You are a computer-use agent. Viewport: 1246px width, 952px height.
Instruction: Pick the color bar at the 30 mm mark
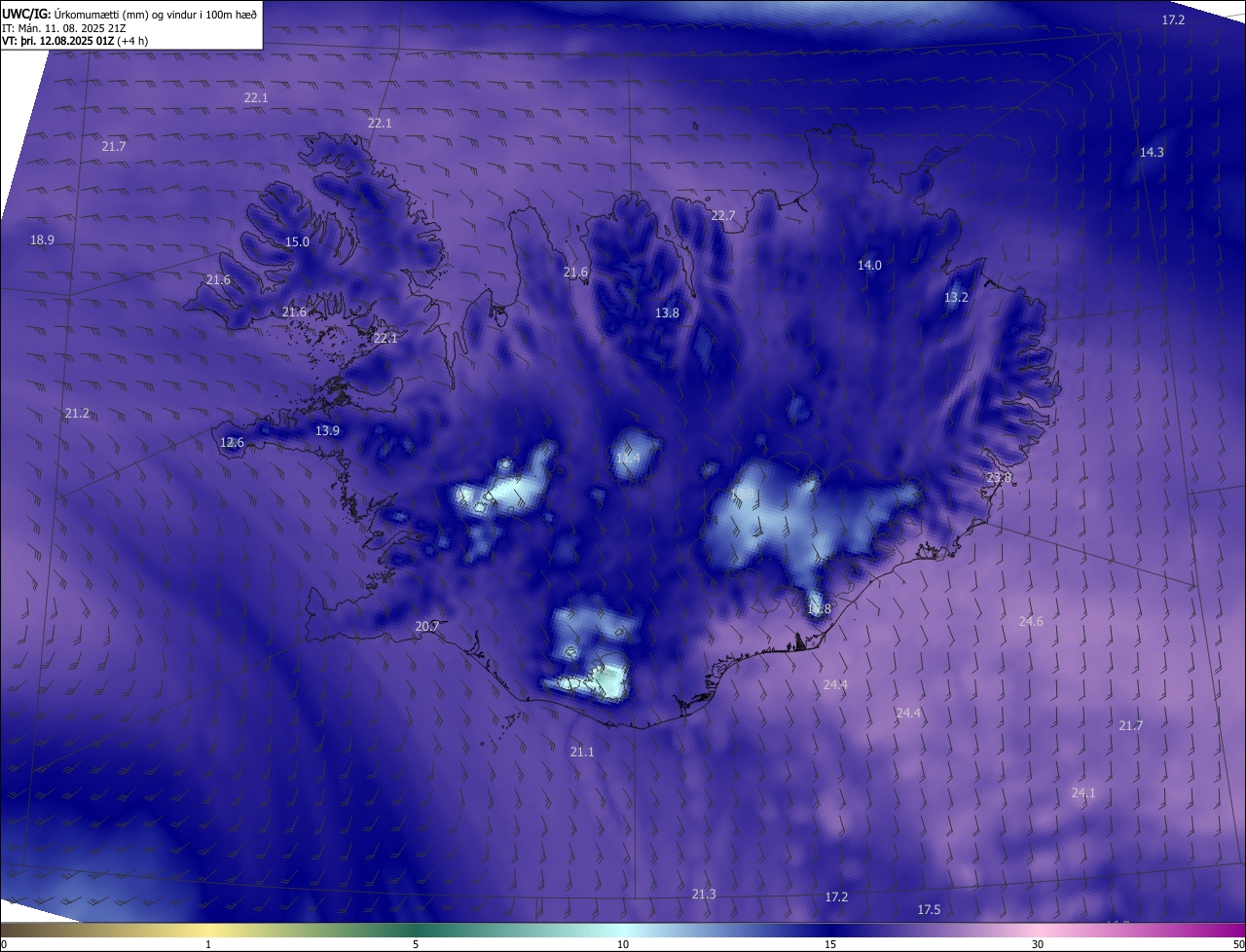[x=1038, y=930]
